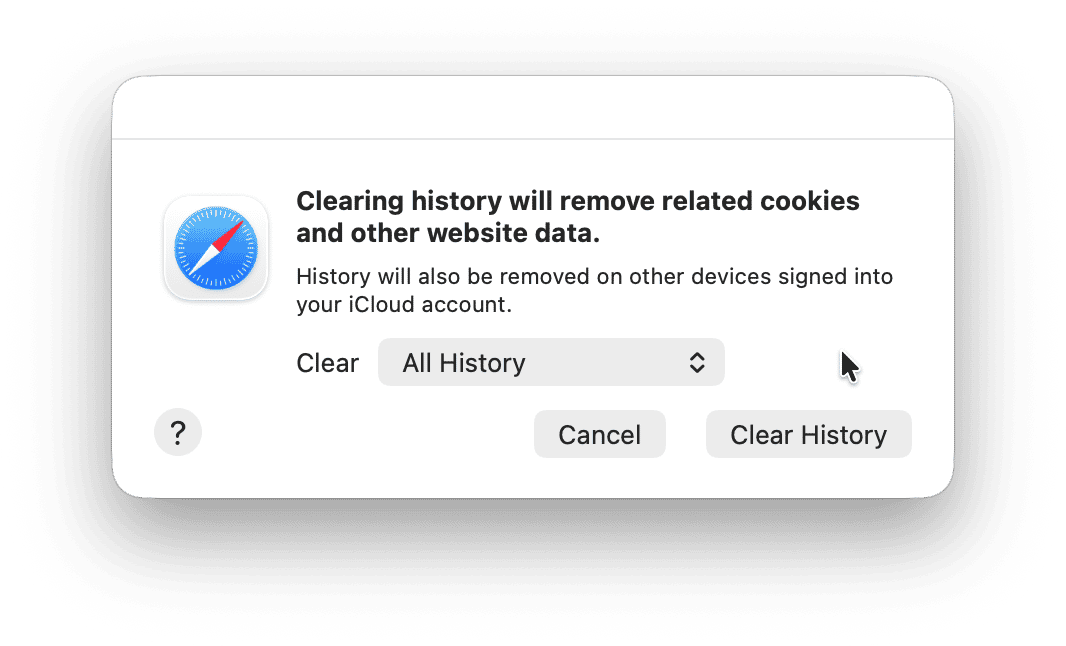Open help via the circular question mark
1066x646 pixels.
177,432
